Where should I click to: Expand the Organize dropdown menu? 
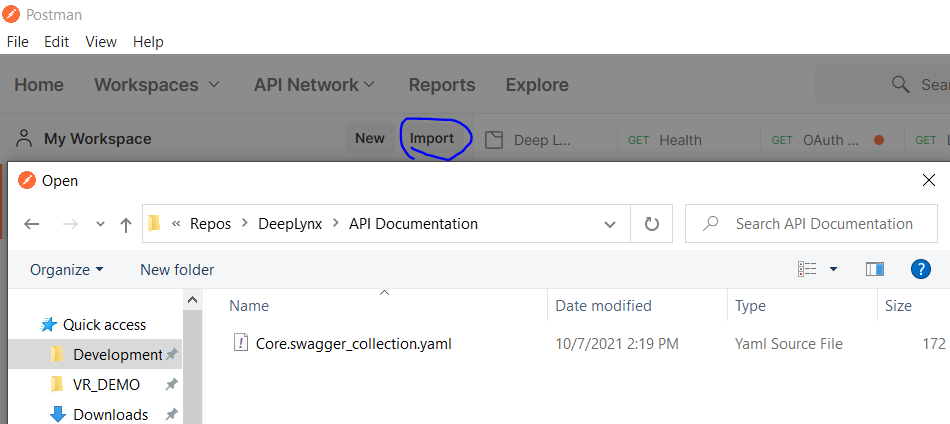tap(66, 269)
